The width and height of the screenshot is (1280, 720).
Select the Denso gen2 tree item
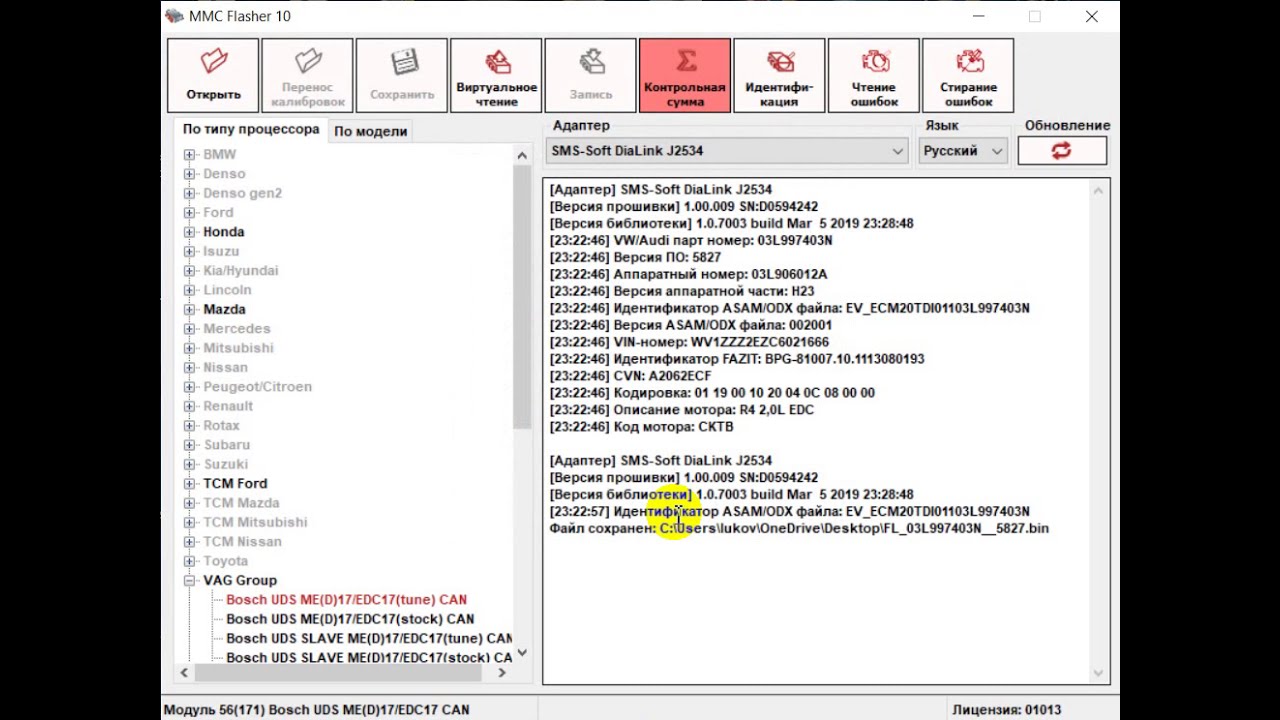(242, 193)
